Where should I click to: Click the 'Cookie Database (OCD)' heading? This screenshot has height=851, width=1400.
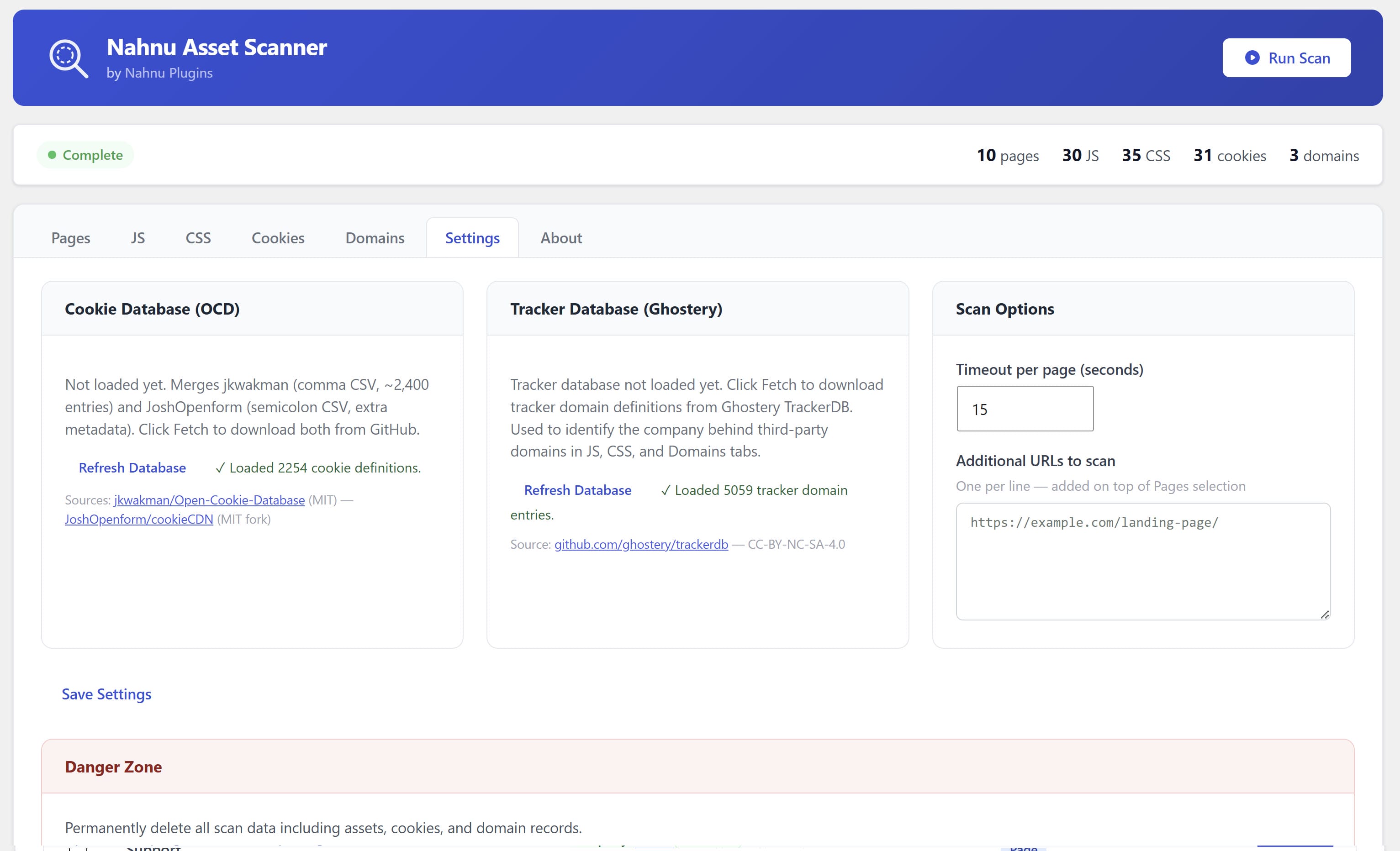click(x=152, y=309)
